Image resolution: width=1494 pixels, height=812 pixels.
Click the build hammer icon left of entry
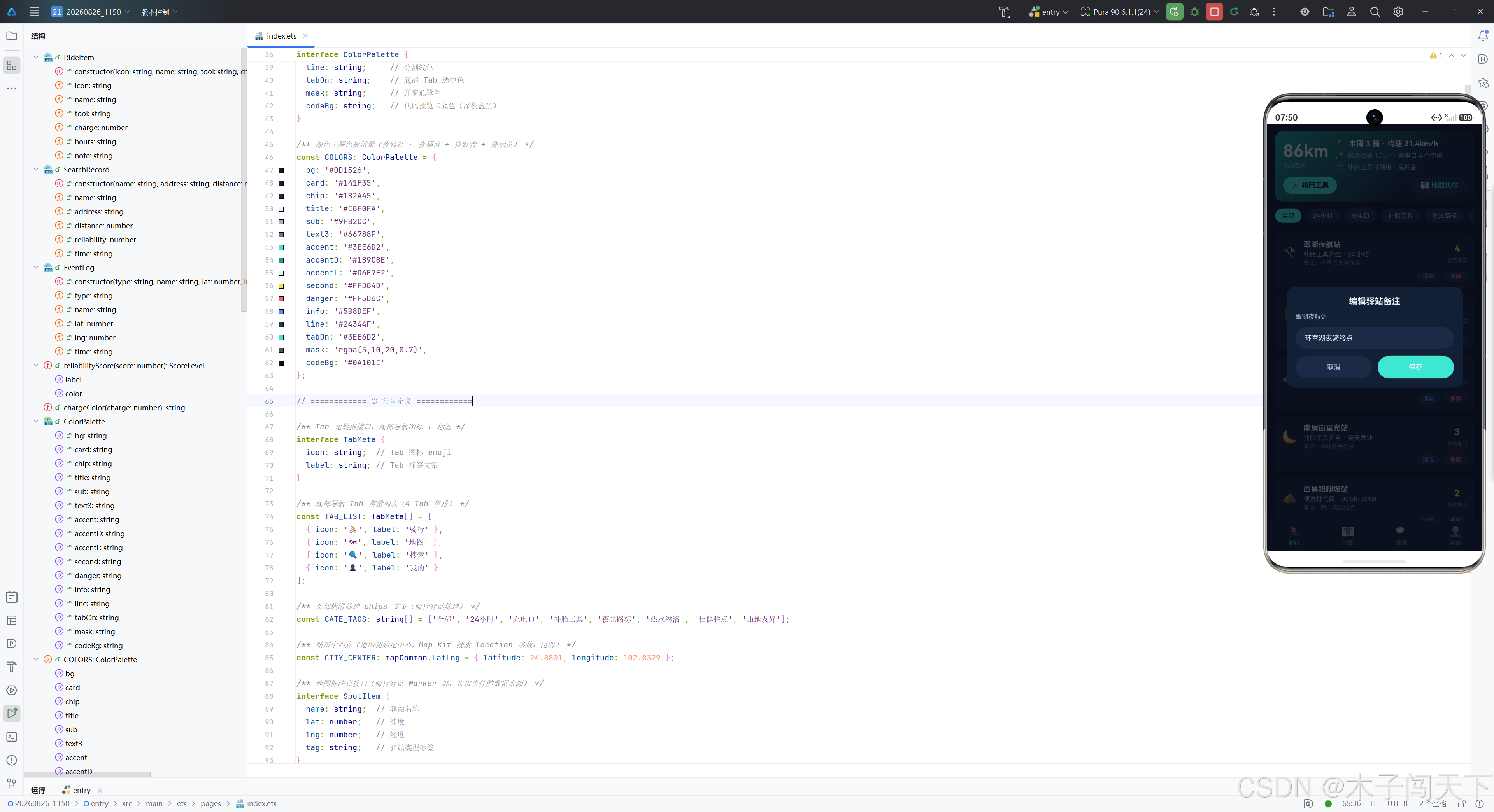(x=1004, y=12)
